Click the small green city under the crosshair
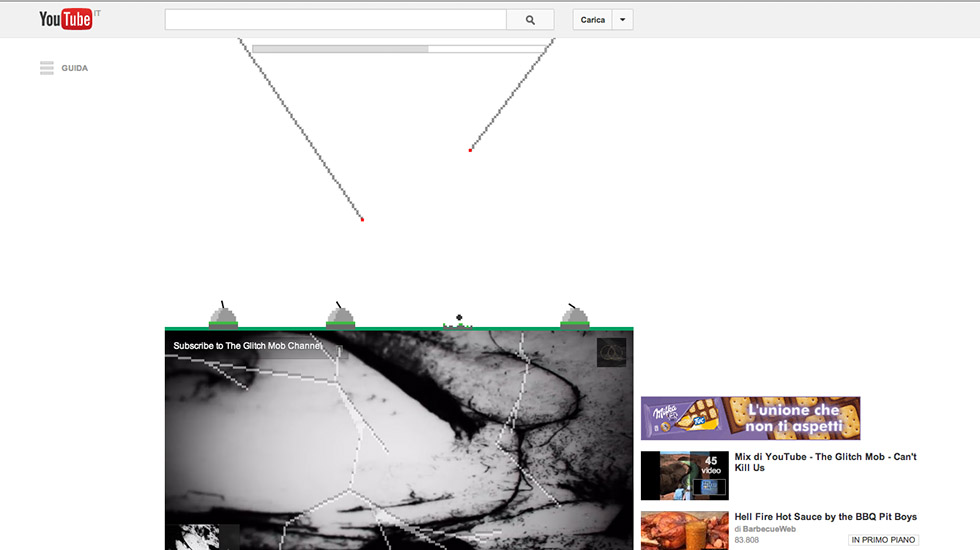This screenshot has width=980, height=550. (x=458, y=324)
